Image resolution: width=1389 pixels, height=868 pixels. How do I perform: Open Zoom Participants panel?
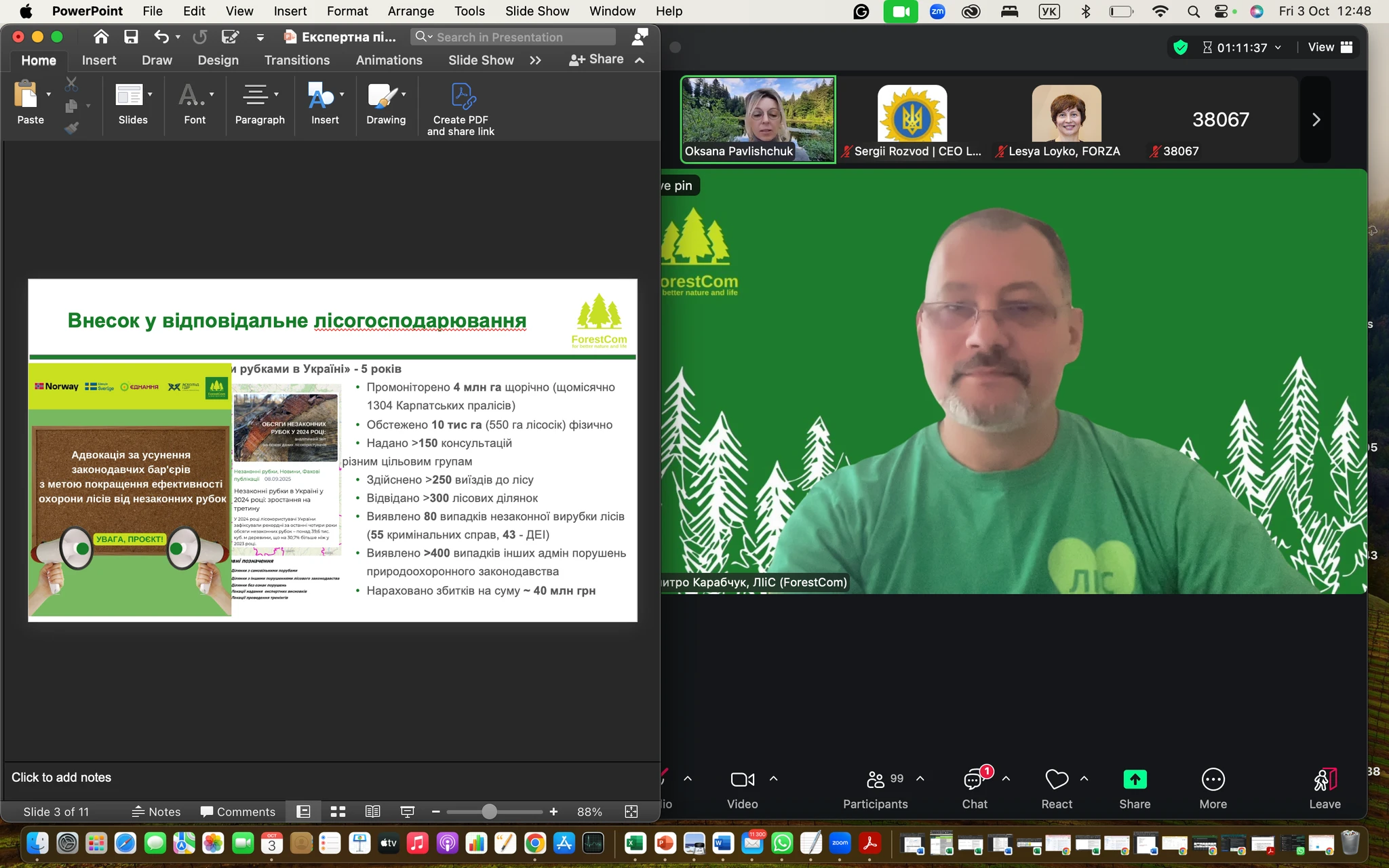[876, 789]
